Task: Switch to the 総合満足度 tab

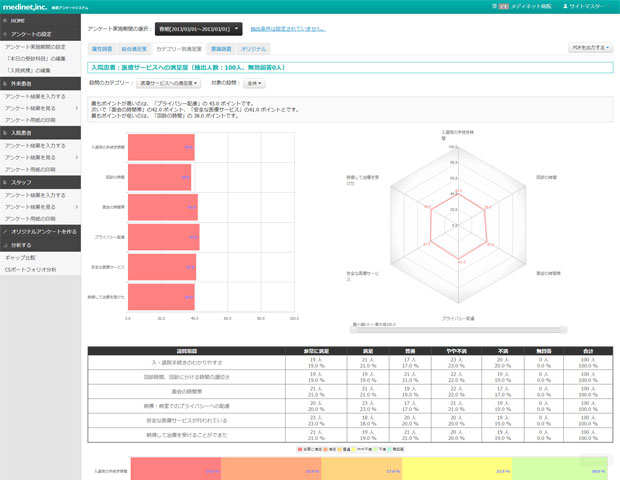Action: point(133,48)
